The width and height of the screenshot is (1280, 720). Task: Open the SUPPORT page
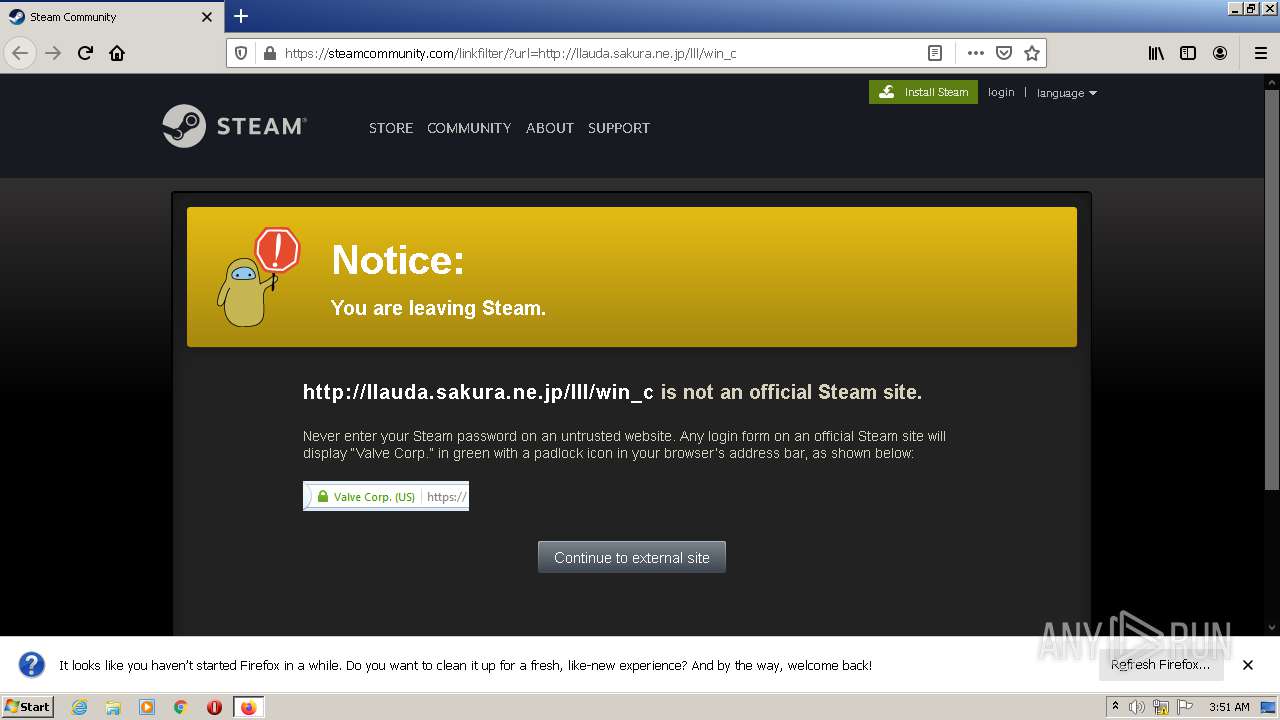(619, 128)
